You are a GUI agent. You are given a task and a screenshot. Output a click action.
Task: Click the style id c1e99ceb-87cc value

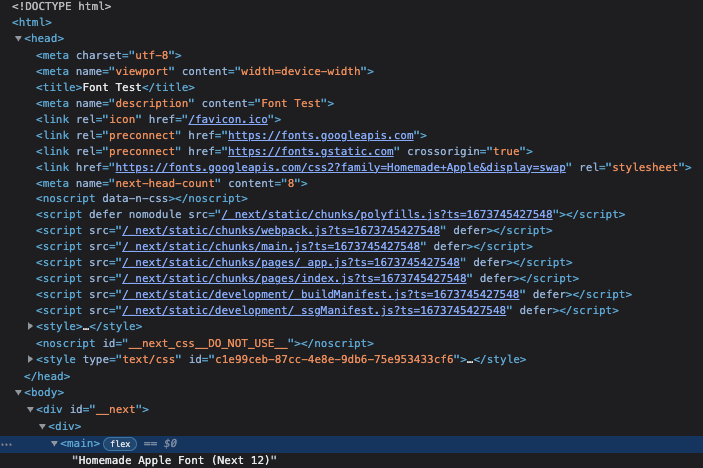[334, 359]
